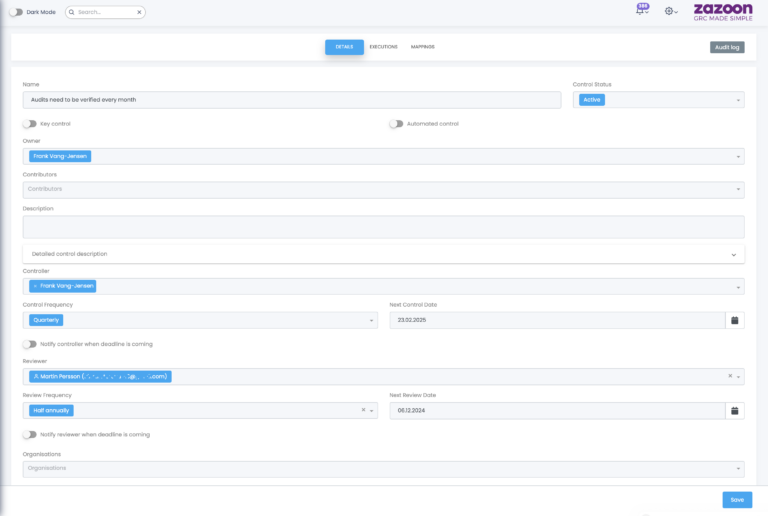The width and height of the screenshot is (768, 516).
Task: Toggle the Dark Mode switch
Action: [x=16, y=12]
